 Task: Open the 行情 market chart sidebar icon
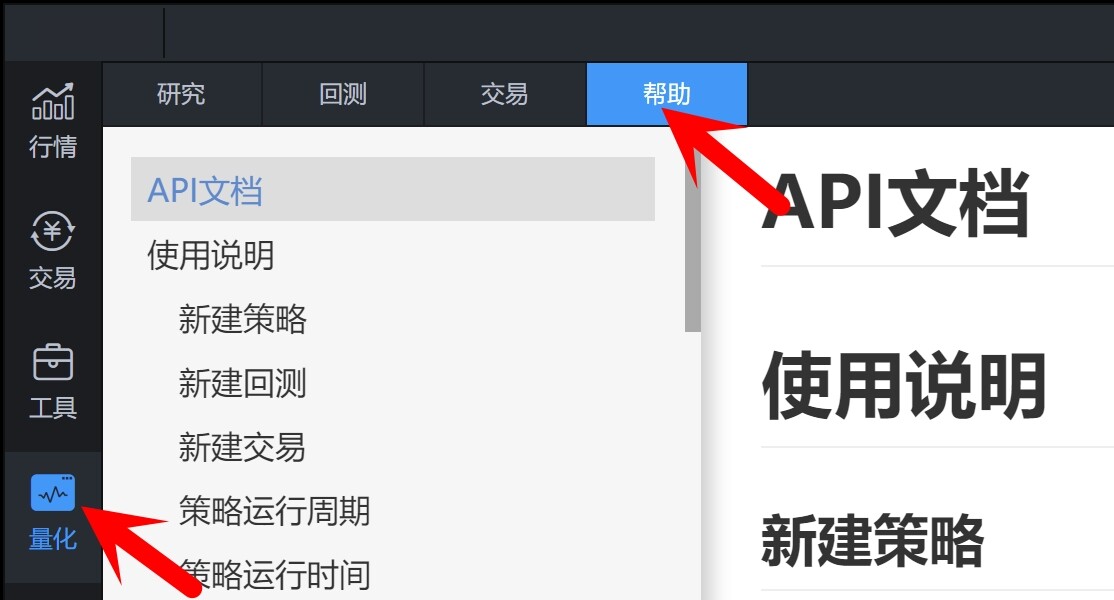pos(52,119)
